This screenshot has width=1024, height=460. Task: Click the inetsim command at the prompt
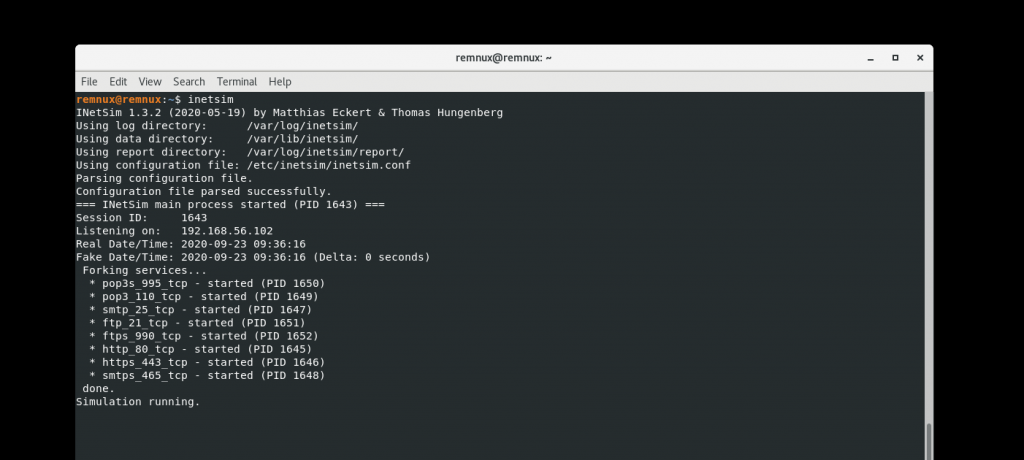pos(210,99)
